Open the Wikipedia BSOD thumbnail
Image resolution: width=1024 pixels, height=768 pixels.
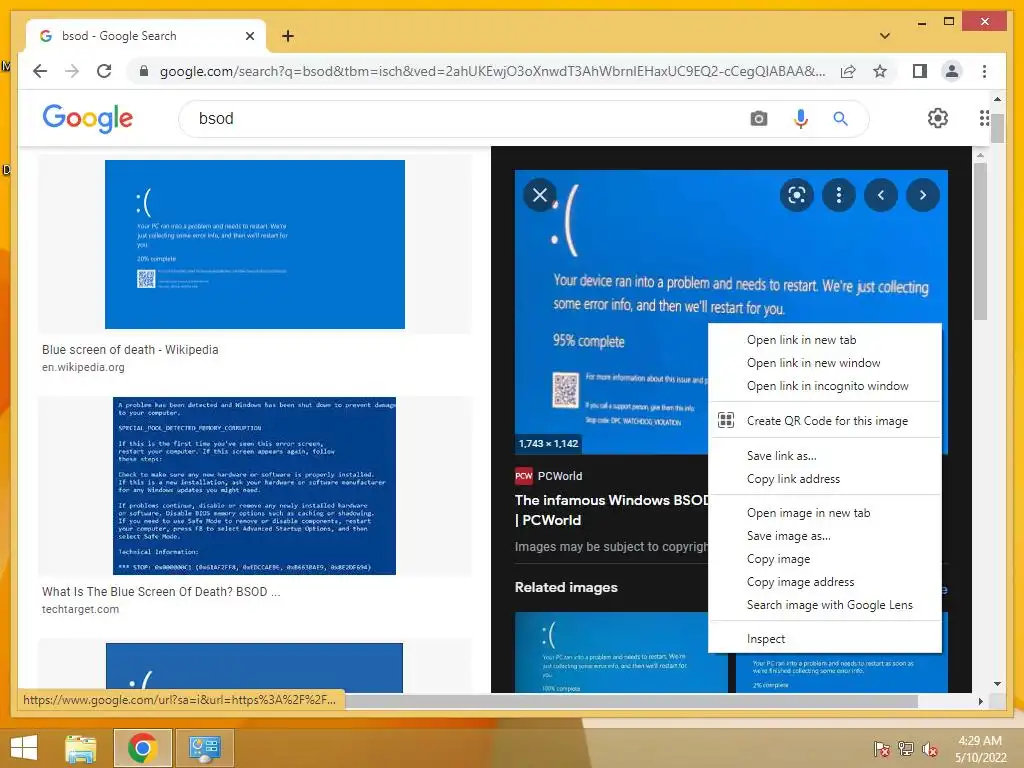[x=255, y=244]
